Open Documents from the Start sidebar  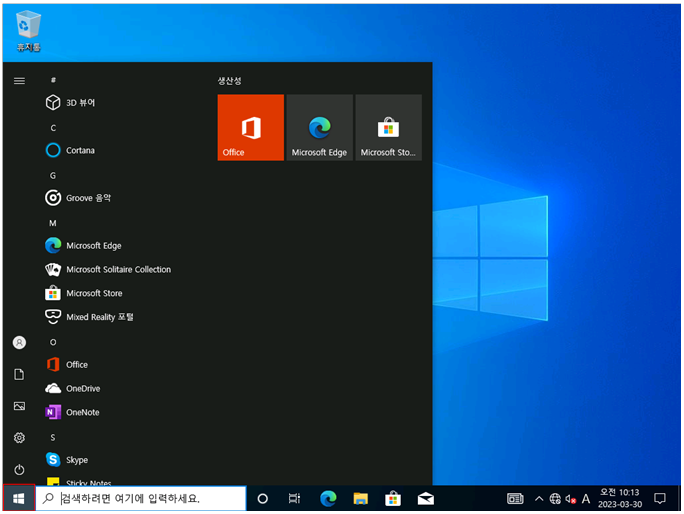[x=19, y=374]
